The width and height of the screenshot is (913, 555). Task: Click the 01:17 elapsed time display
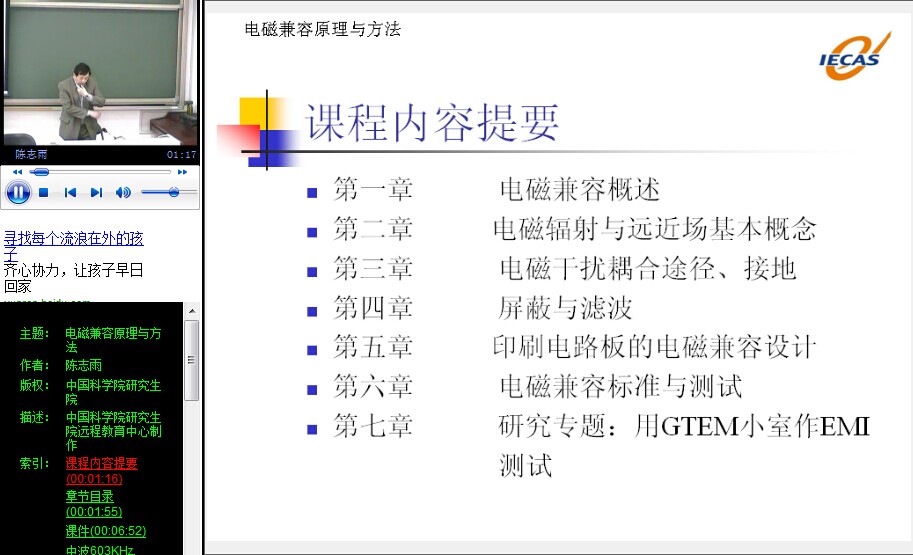181,155
